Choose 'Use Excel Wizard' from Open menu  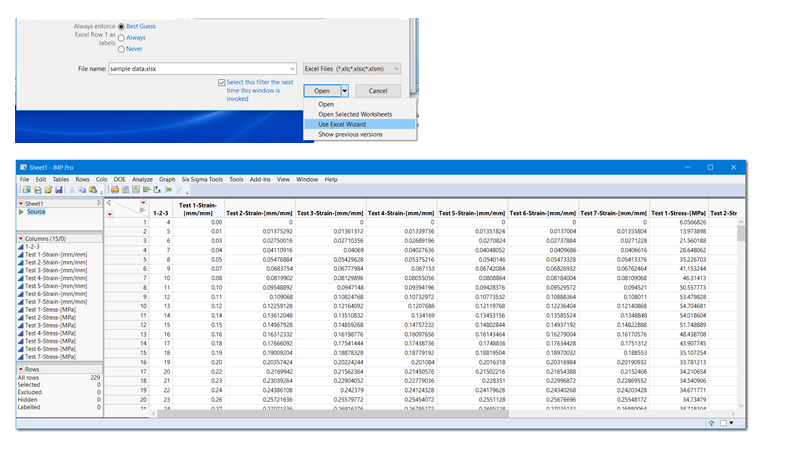(x=359, y=124)
